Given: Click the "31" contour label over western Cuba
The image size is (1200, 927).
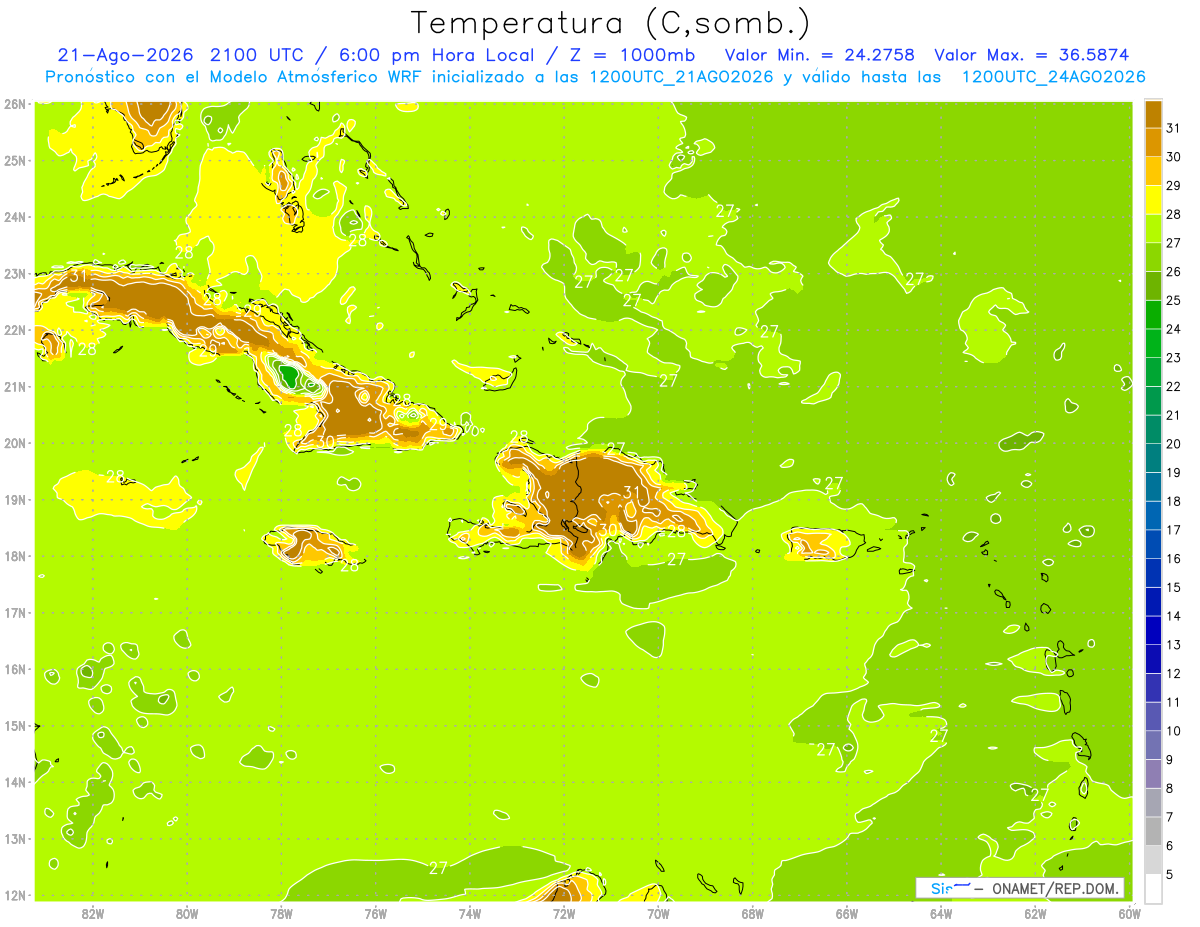Looking at the screenshot, I should [x=79, y=276].
